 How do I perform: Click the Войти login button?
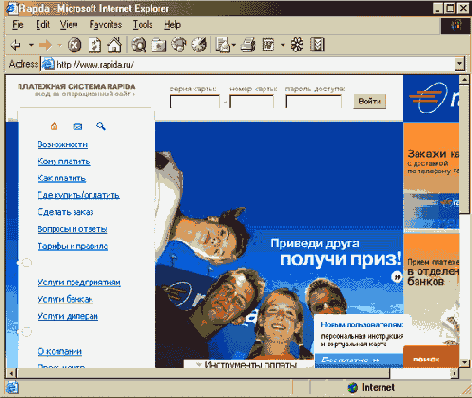pos(370,101)
